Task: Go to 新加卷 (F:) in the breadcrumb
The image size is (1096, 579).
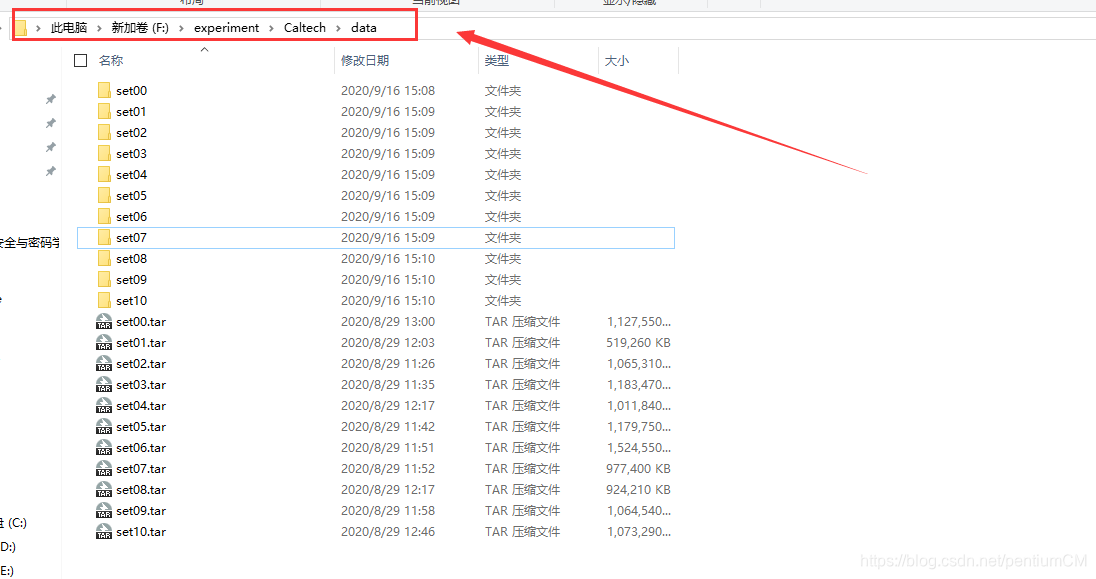Action: [x=140, y=28]
